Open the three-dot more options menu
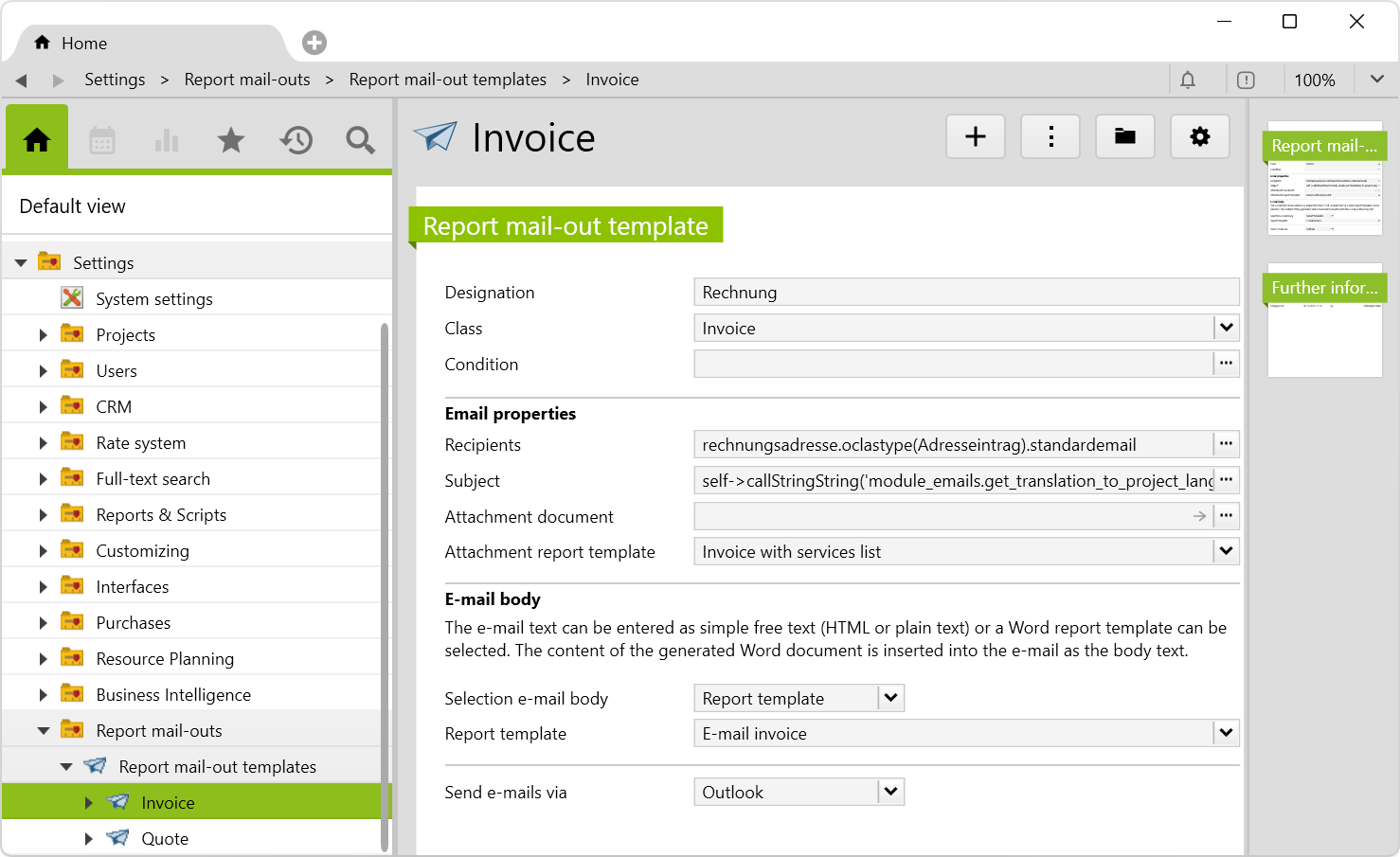This screenshot has width=1400, height=857. tap(1050, 137)
